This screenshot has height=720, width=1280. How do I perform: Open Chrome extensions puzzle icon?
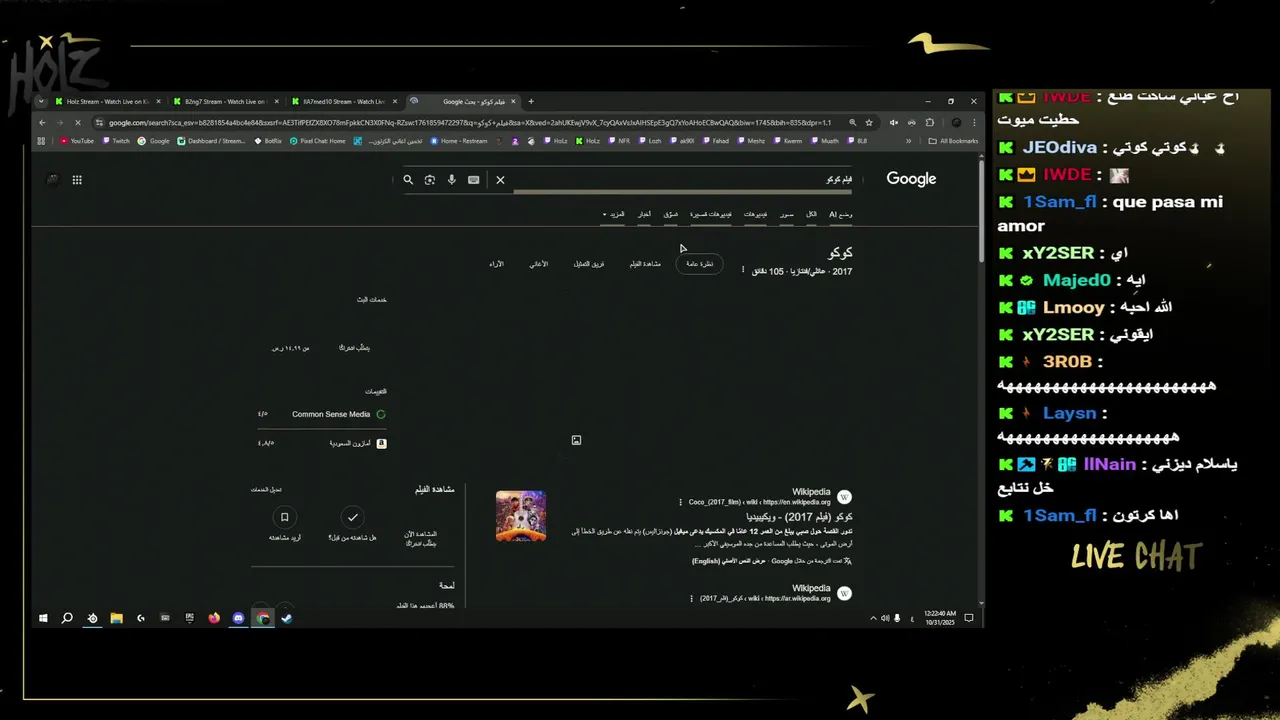click(929, 122)
